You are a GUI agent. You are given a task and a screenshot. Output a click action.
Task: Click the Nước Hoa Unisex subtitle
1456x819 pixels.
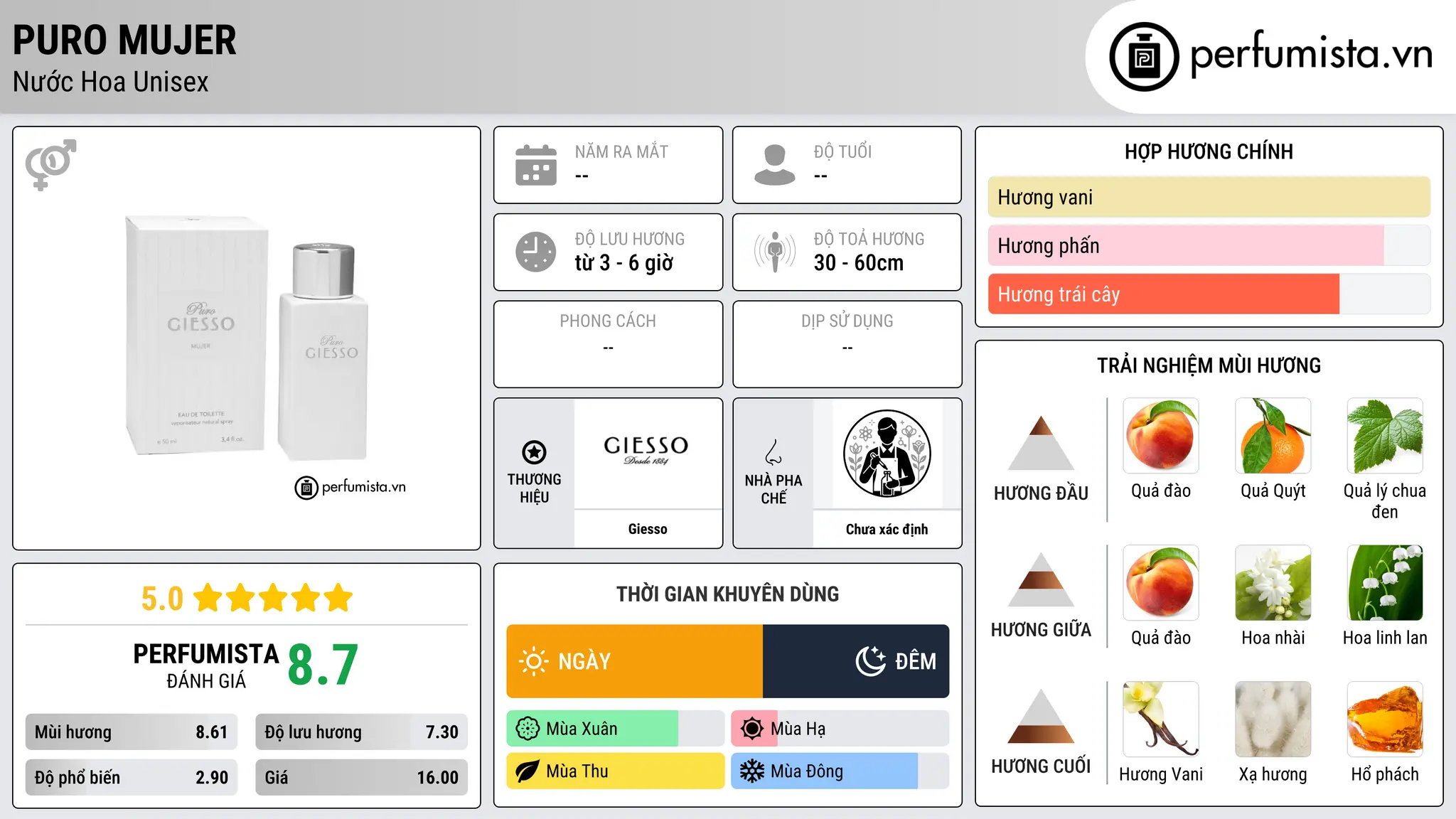(111, 82)
